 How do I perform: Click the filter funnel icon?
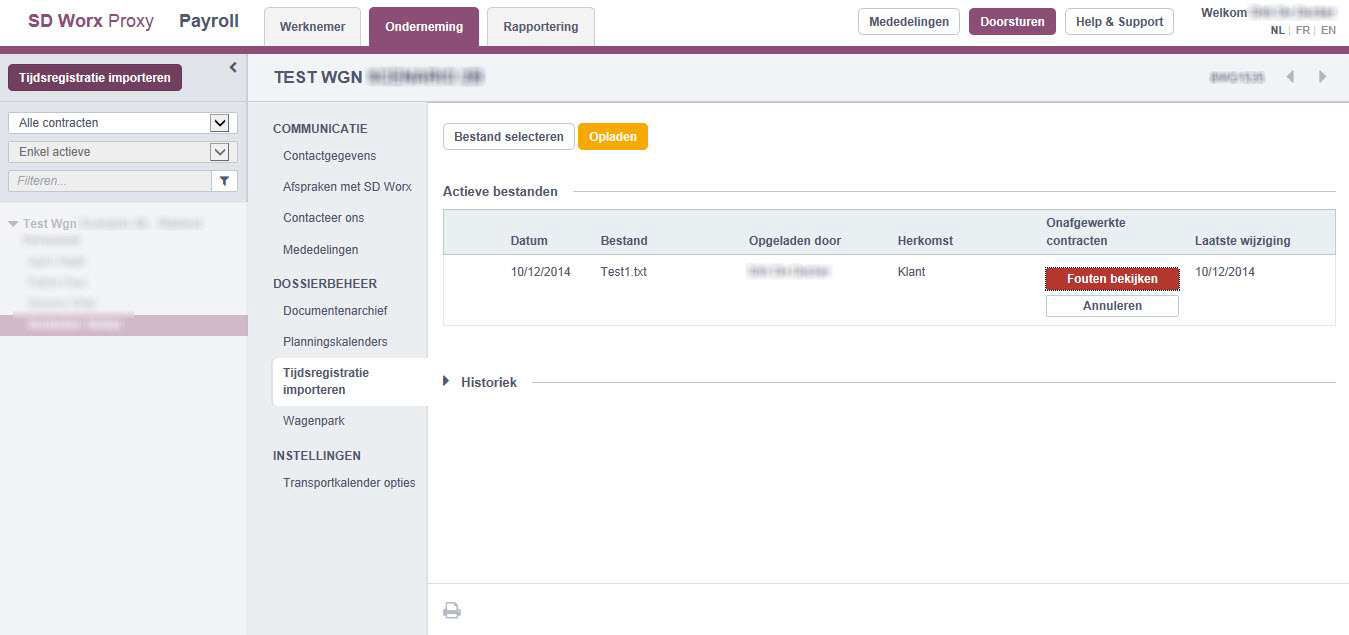click(x=224, y=181)
